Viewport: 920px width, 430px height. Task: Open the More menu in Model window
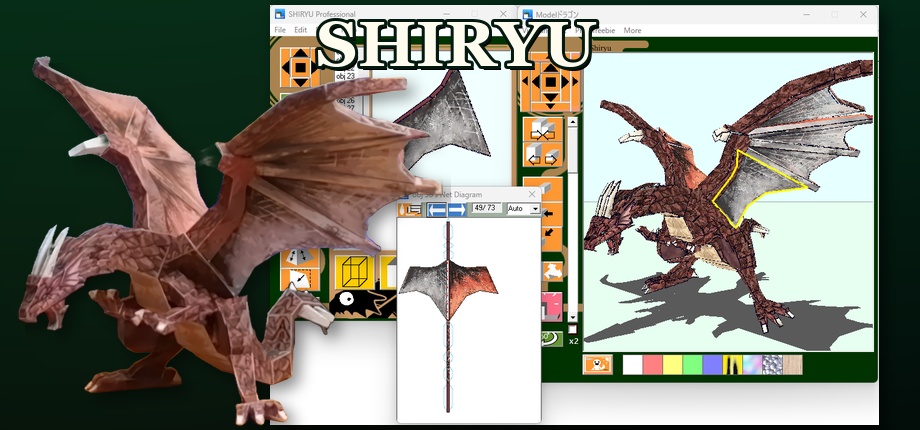click(x=632, y=31)
